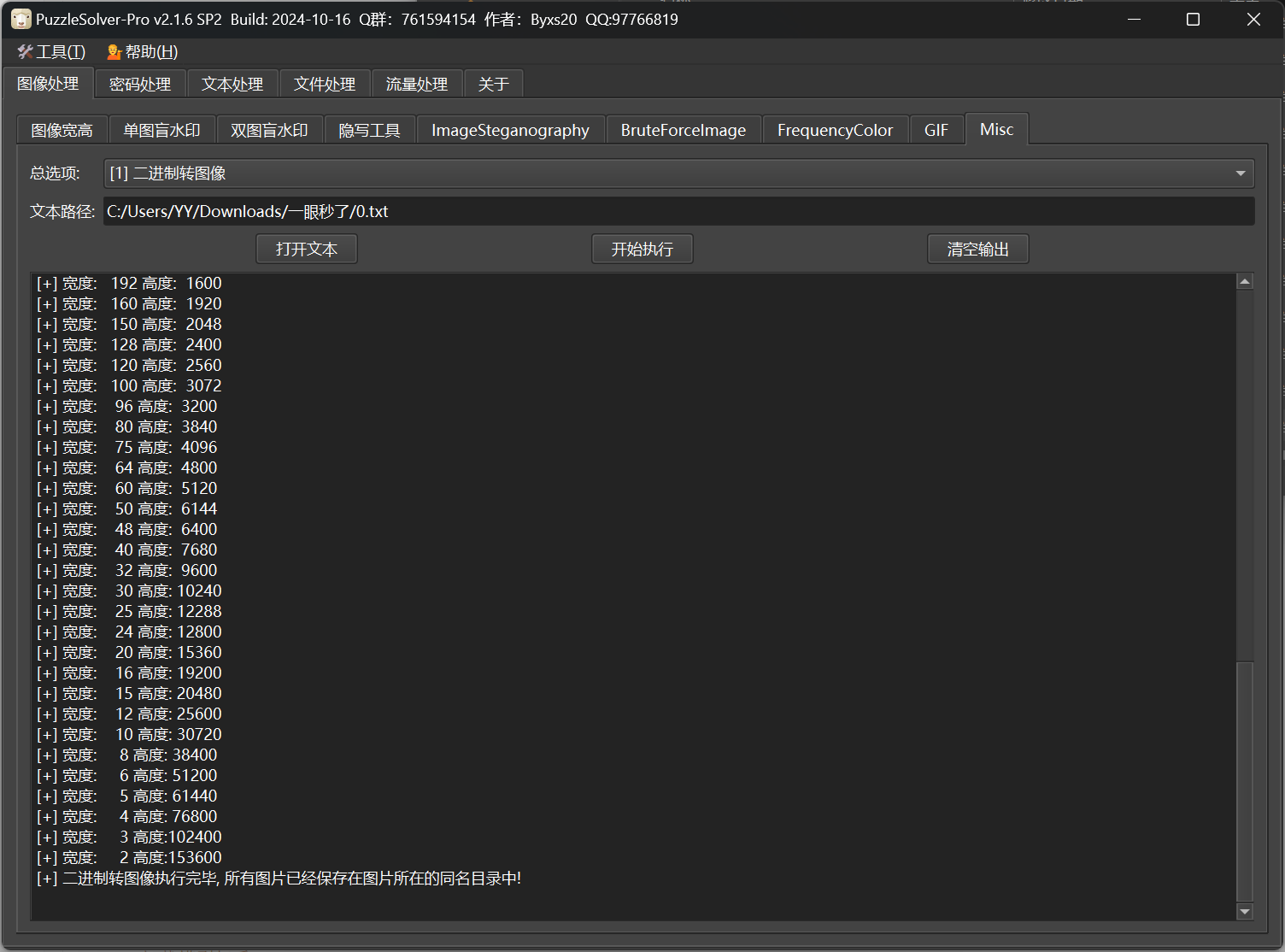Switch to the 图像处理 main tab
Screen dimensions: 1285x952
pyautogui.click(x=48, y=84)
